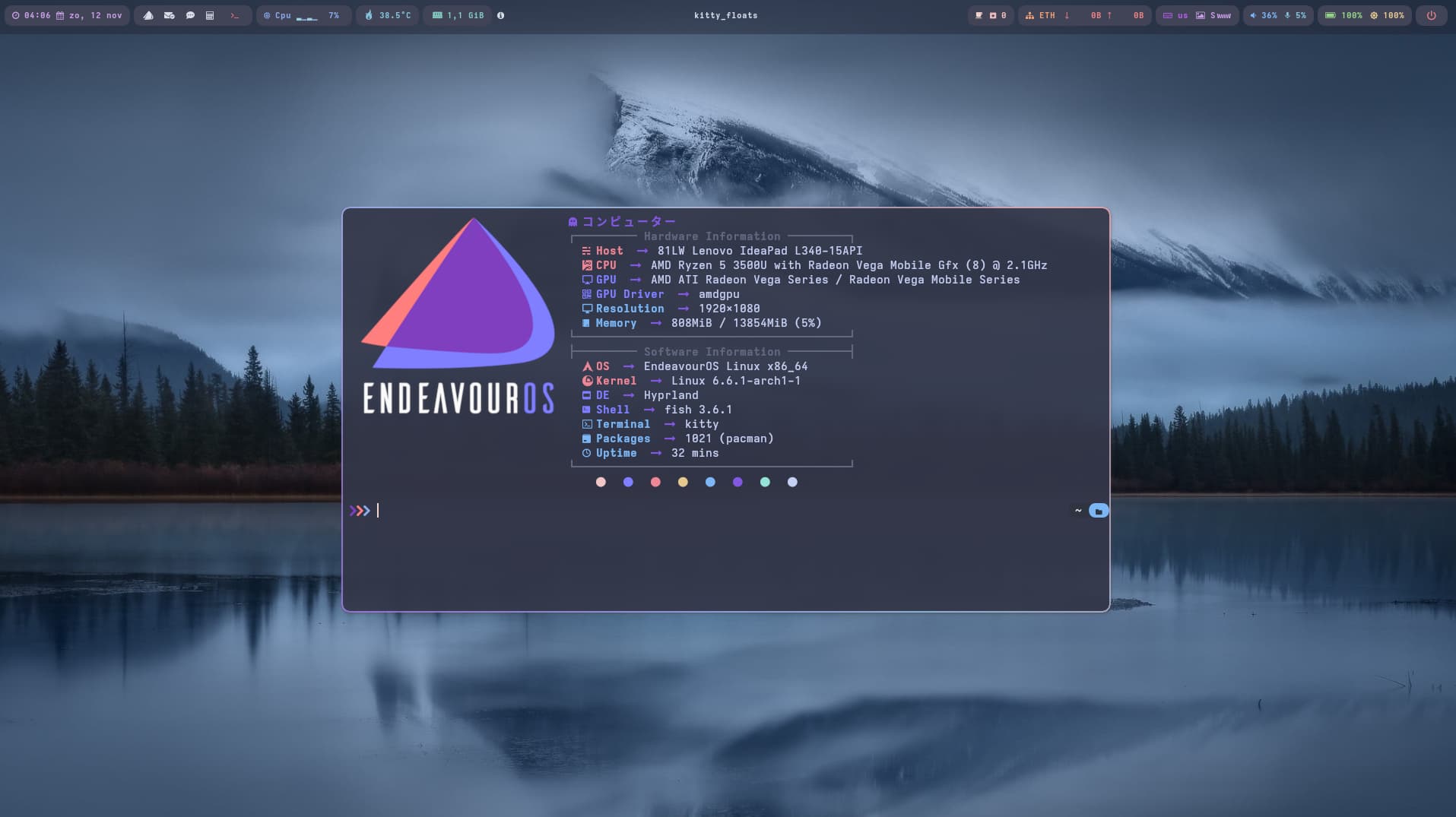The height and width of the screenshot is (817, 1456).
Task: Click the CPU usage 7% module
Action: click(302, 15)
